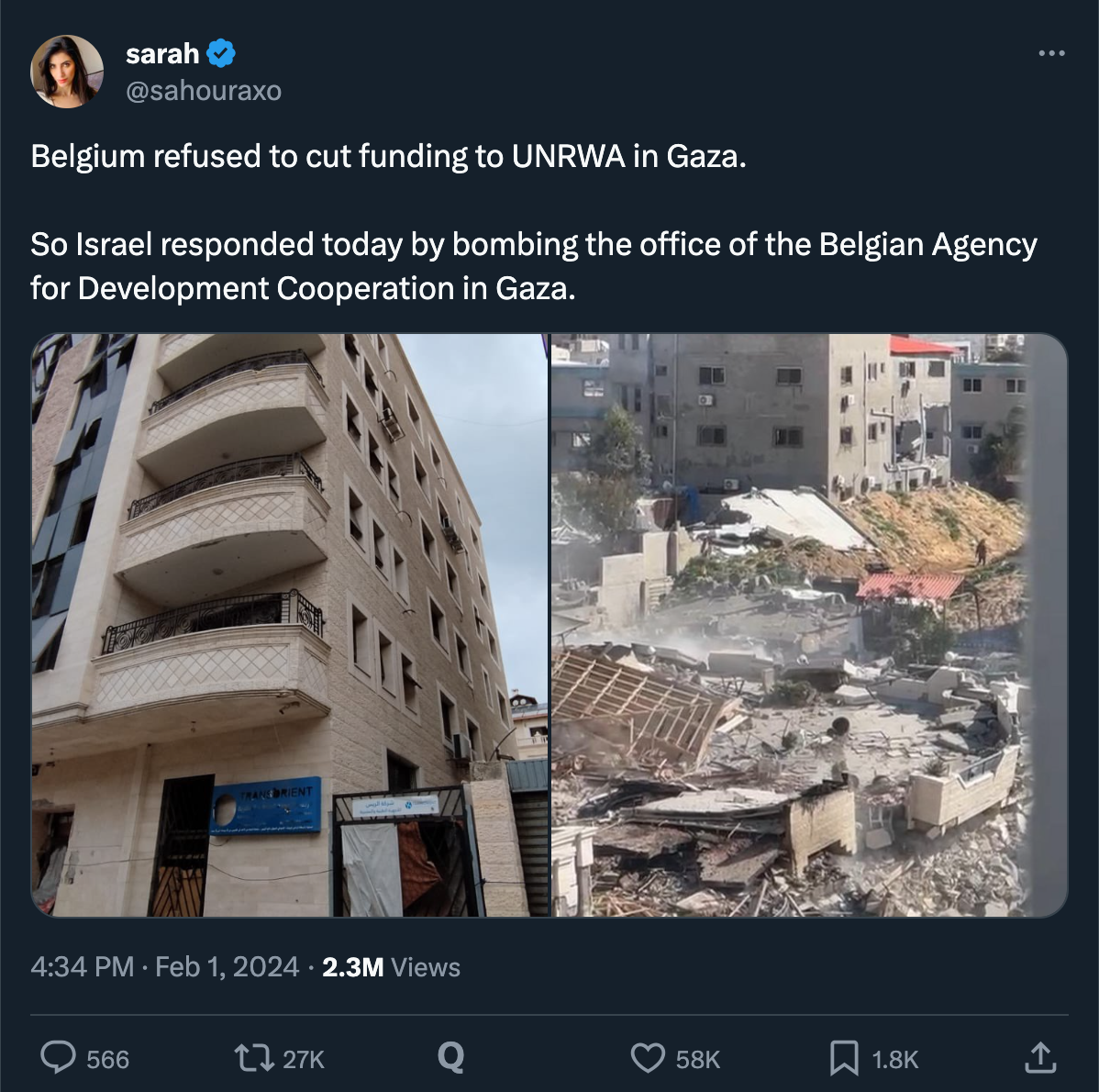Click the display name sarah

[161, 53]
